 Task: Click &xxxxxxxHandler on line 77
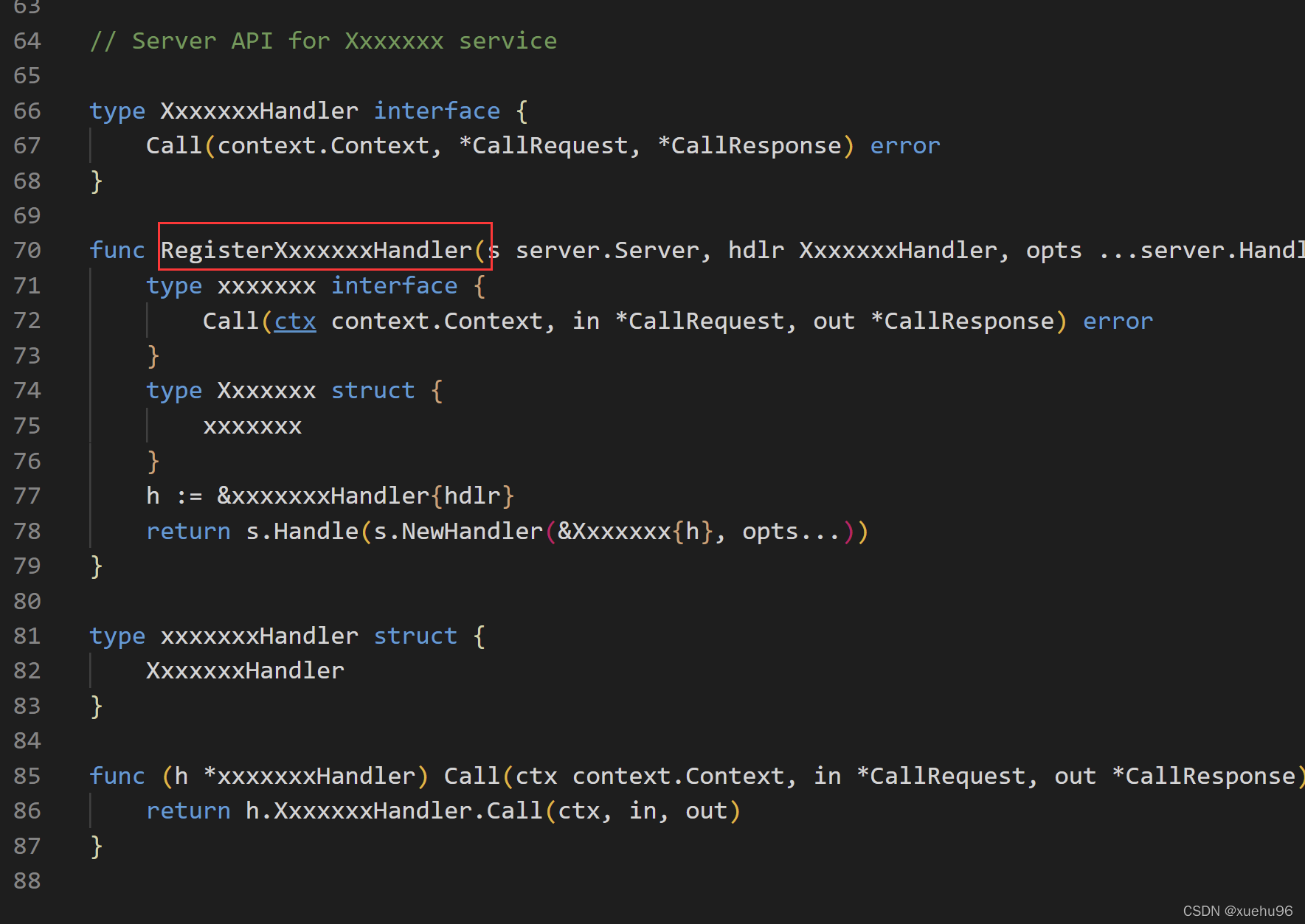pyautogui.click(x=323, y=496)
